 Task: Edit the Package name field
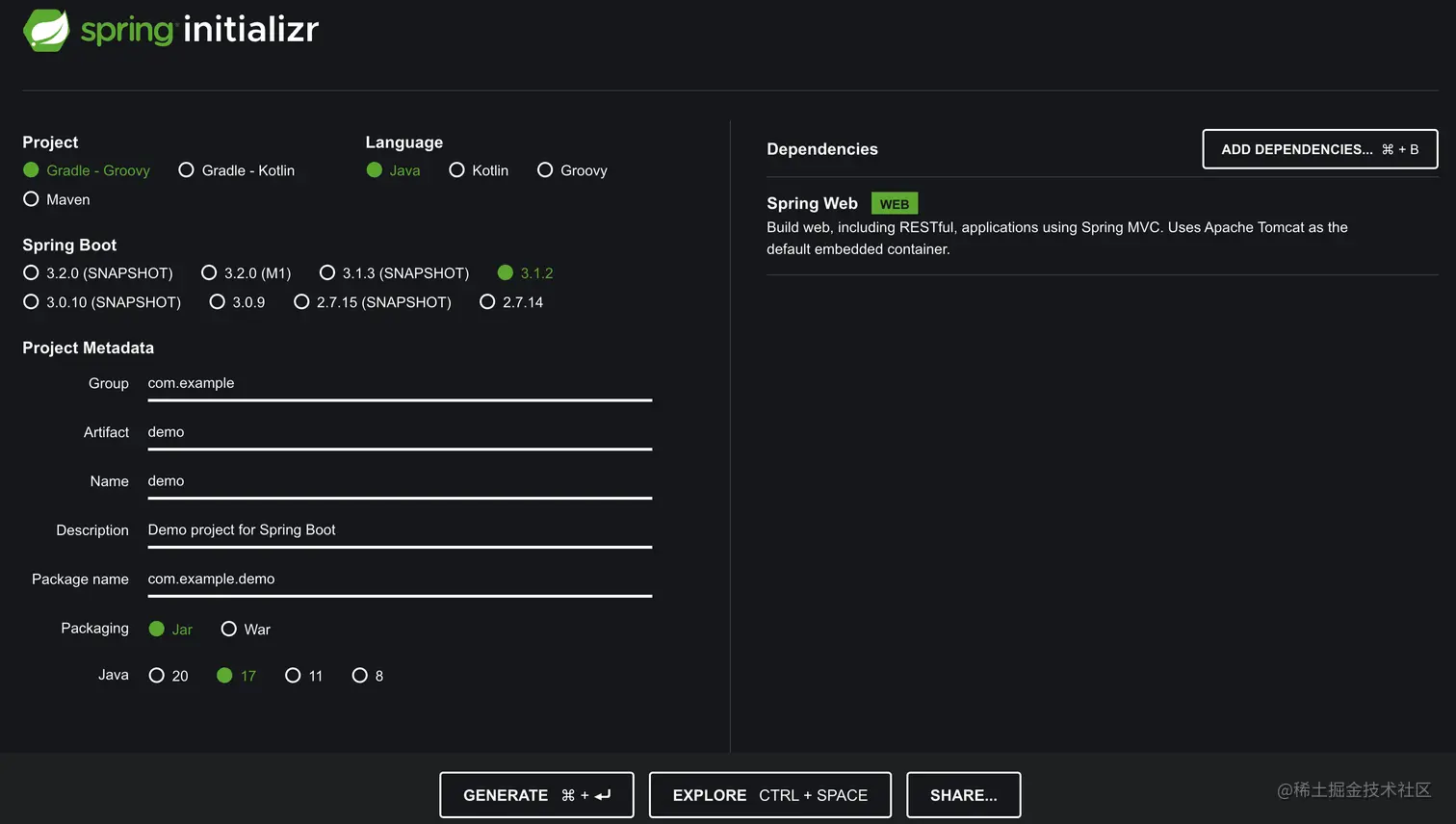coord(400,579)
